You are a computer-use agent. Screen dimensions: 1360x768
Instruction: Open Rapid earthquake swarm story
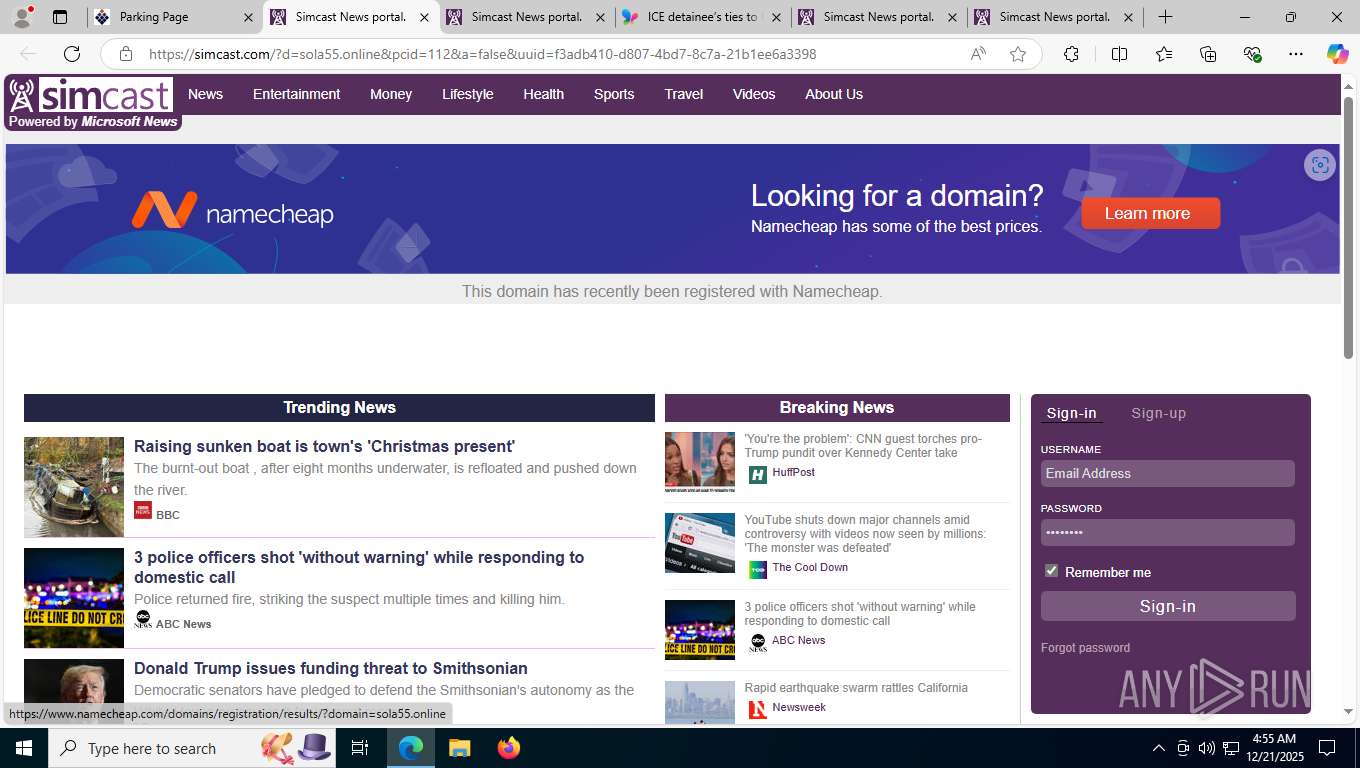coord(856,688)
